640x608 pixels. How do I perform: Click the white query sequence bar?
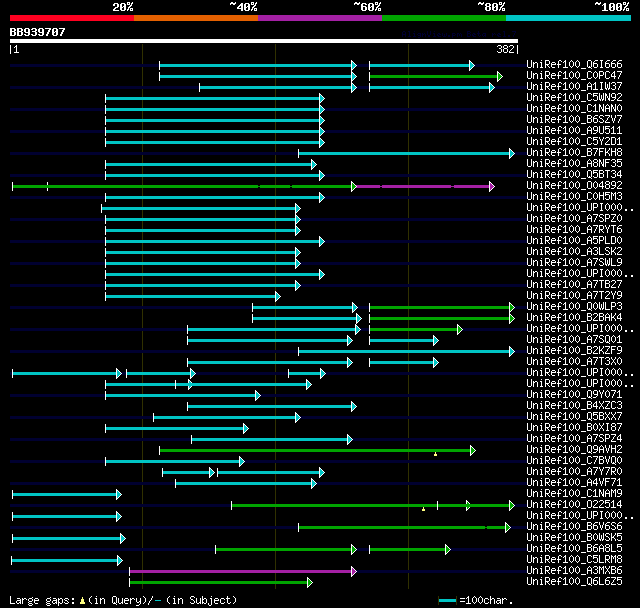264,41
